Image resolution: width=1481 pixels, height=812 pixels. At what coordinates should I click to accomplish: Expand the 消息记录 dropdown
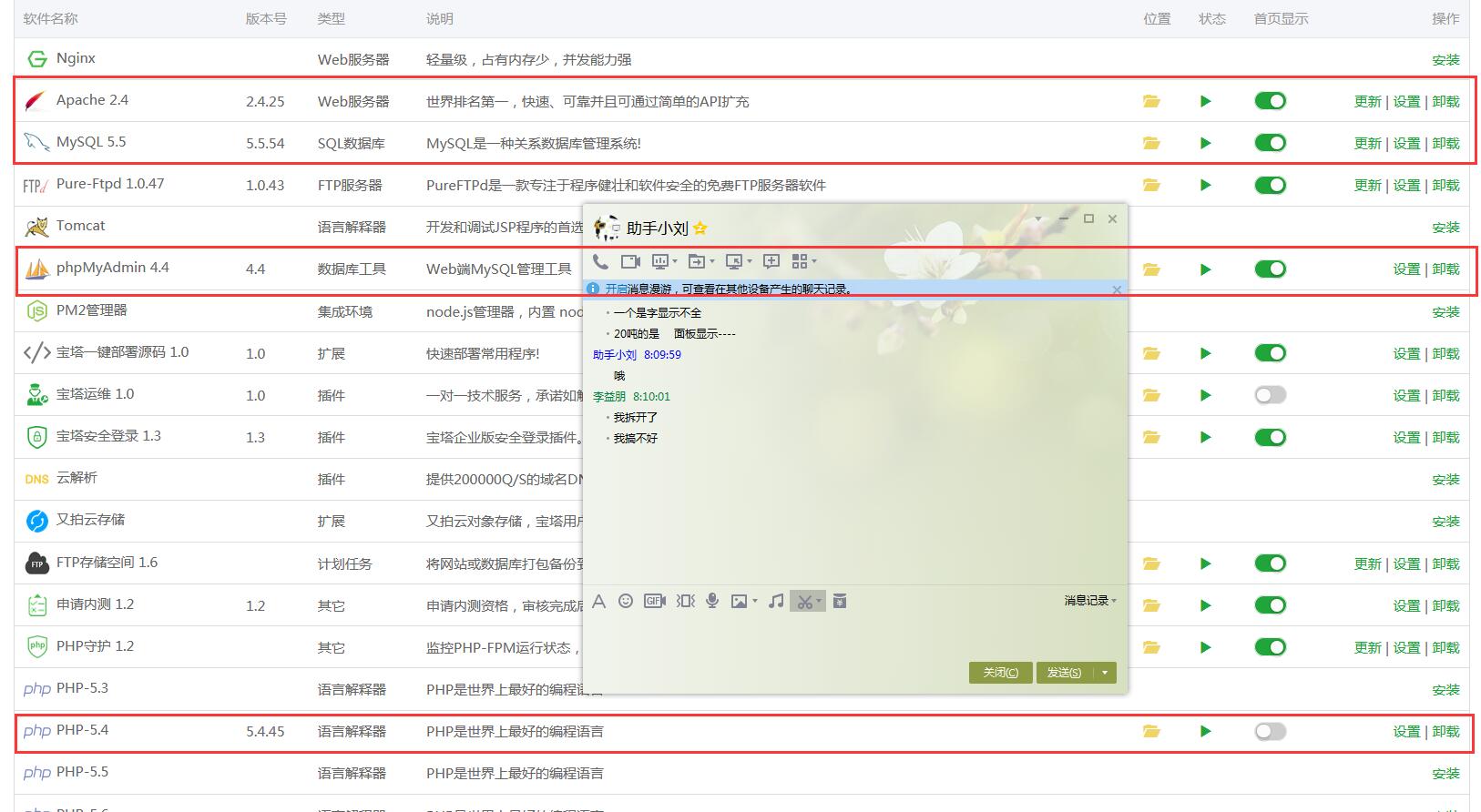1090,601
